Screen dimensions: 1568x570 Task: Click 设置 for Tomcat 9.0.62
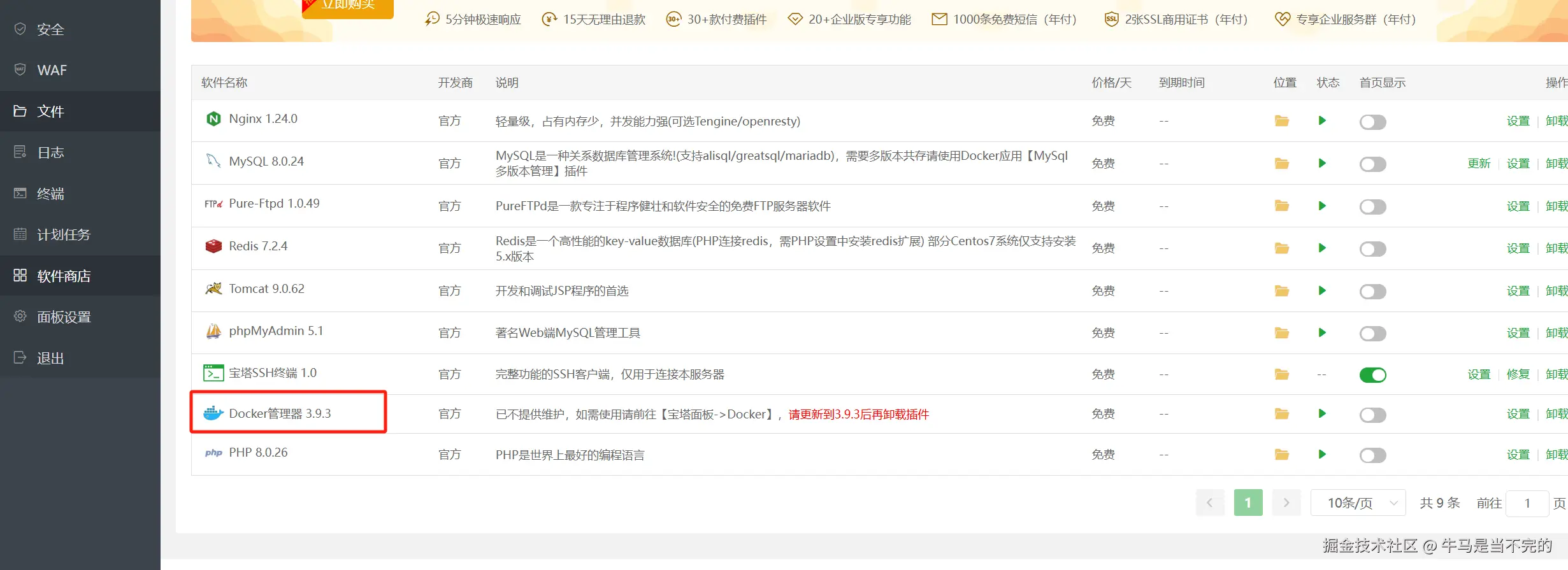(1518, 291)
